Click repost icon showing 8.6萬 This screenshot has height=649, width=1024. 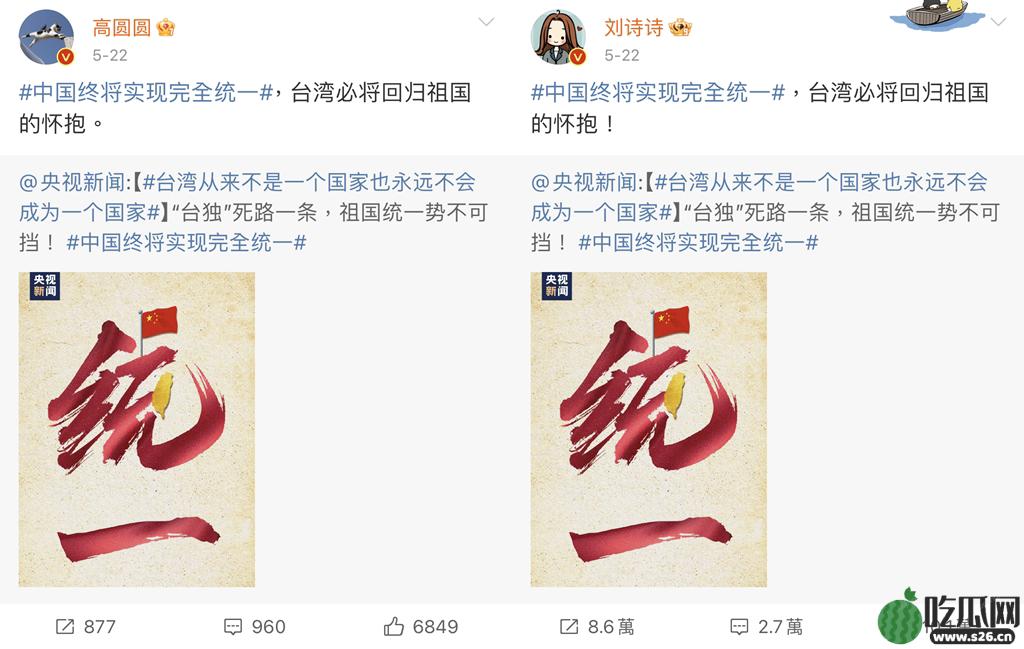coord(569,627)
